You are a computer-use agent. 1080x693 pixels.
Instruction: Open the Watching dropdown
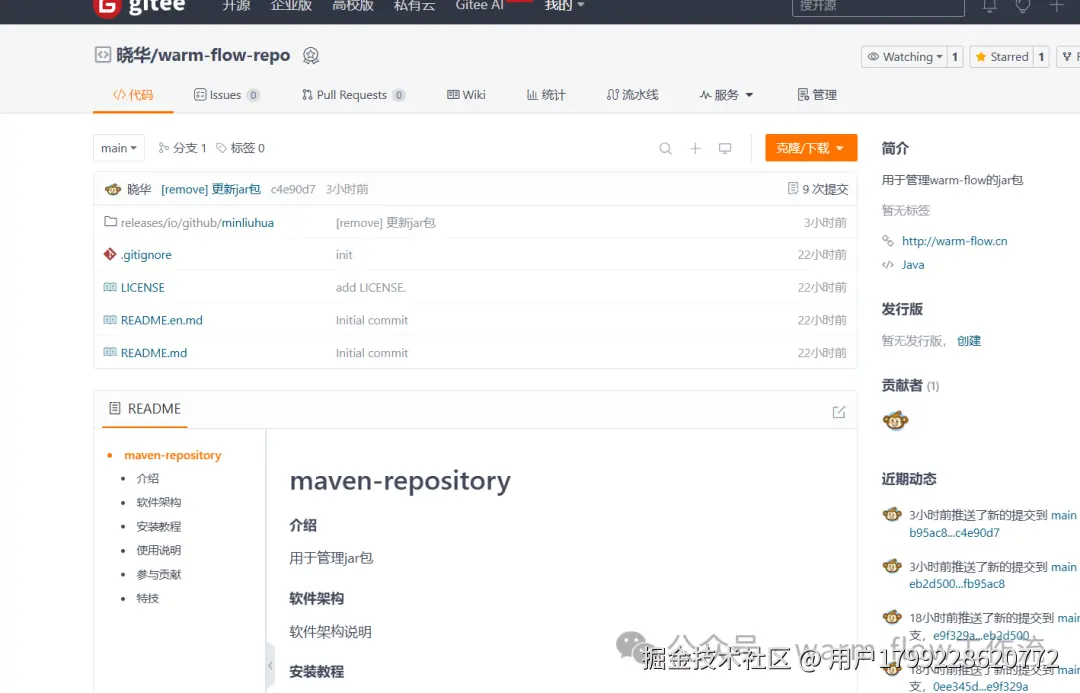(904, 56)
